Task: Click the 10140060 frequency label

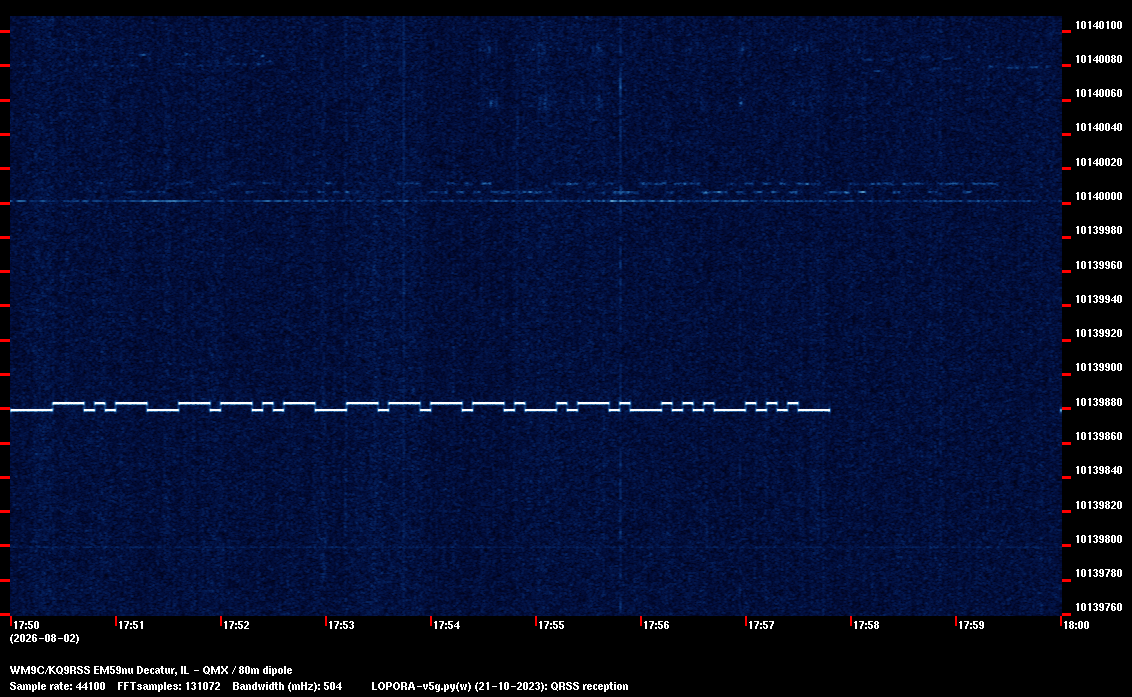Action: point(1098,93)
